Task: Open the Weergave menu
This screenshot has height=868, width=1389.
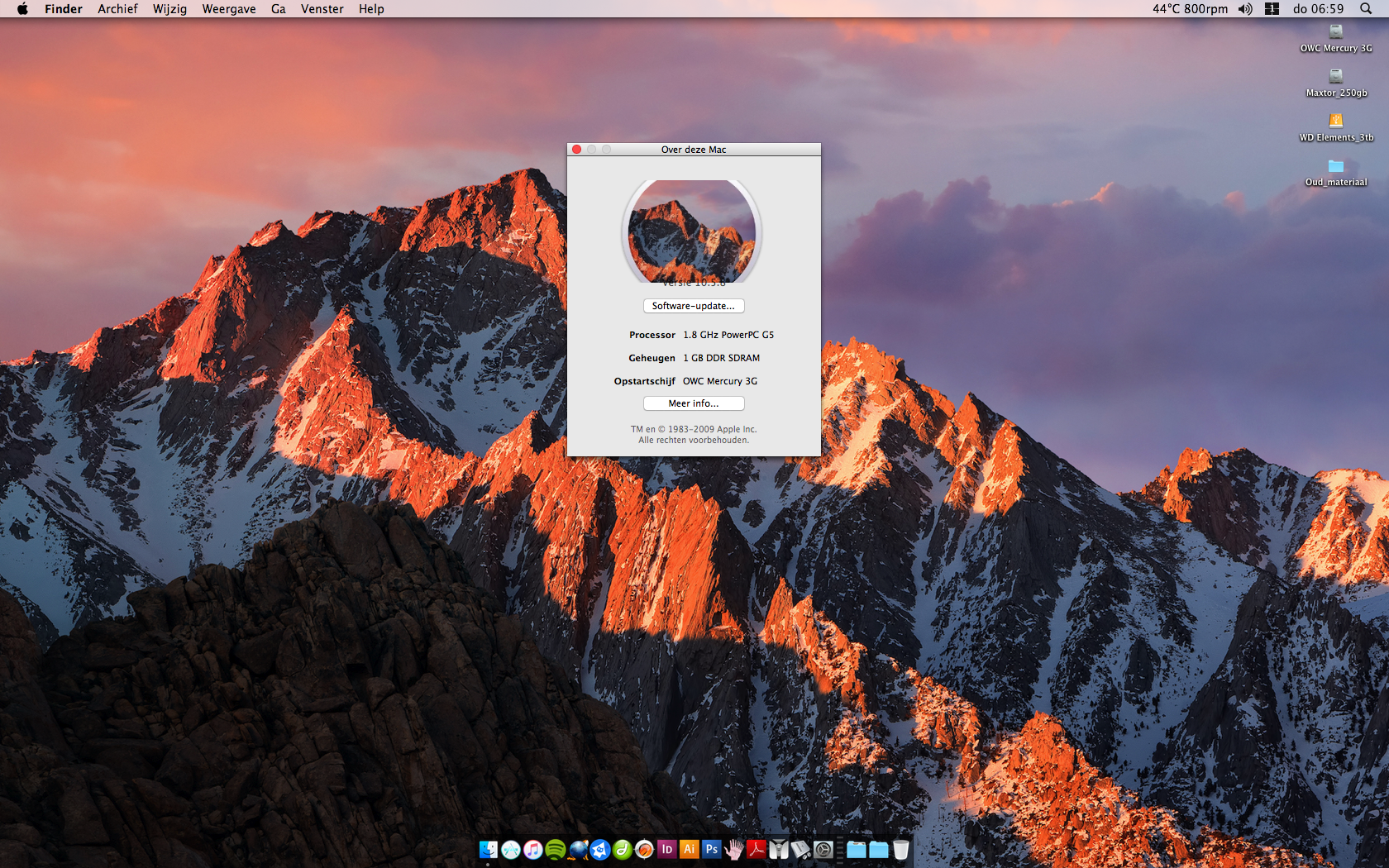Action: click(229, 9)
